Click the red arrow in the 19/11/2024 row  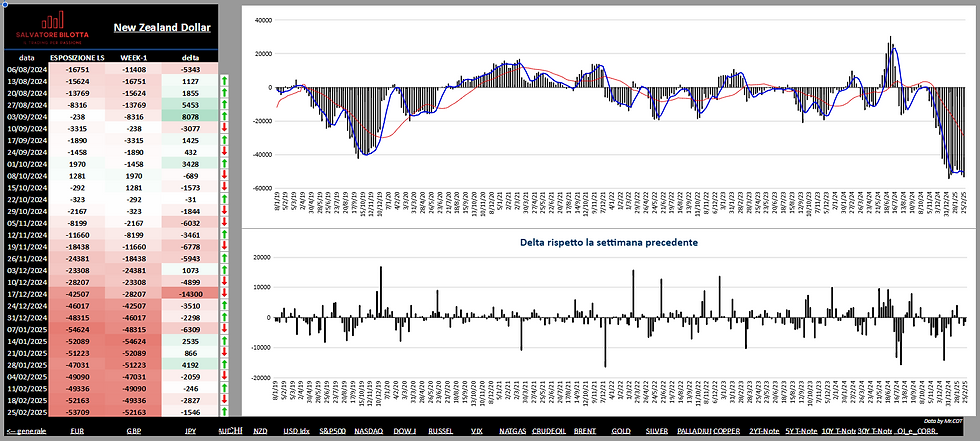224,246
